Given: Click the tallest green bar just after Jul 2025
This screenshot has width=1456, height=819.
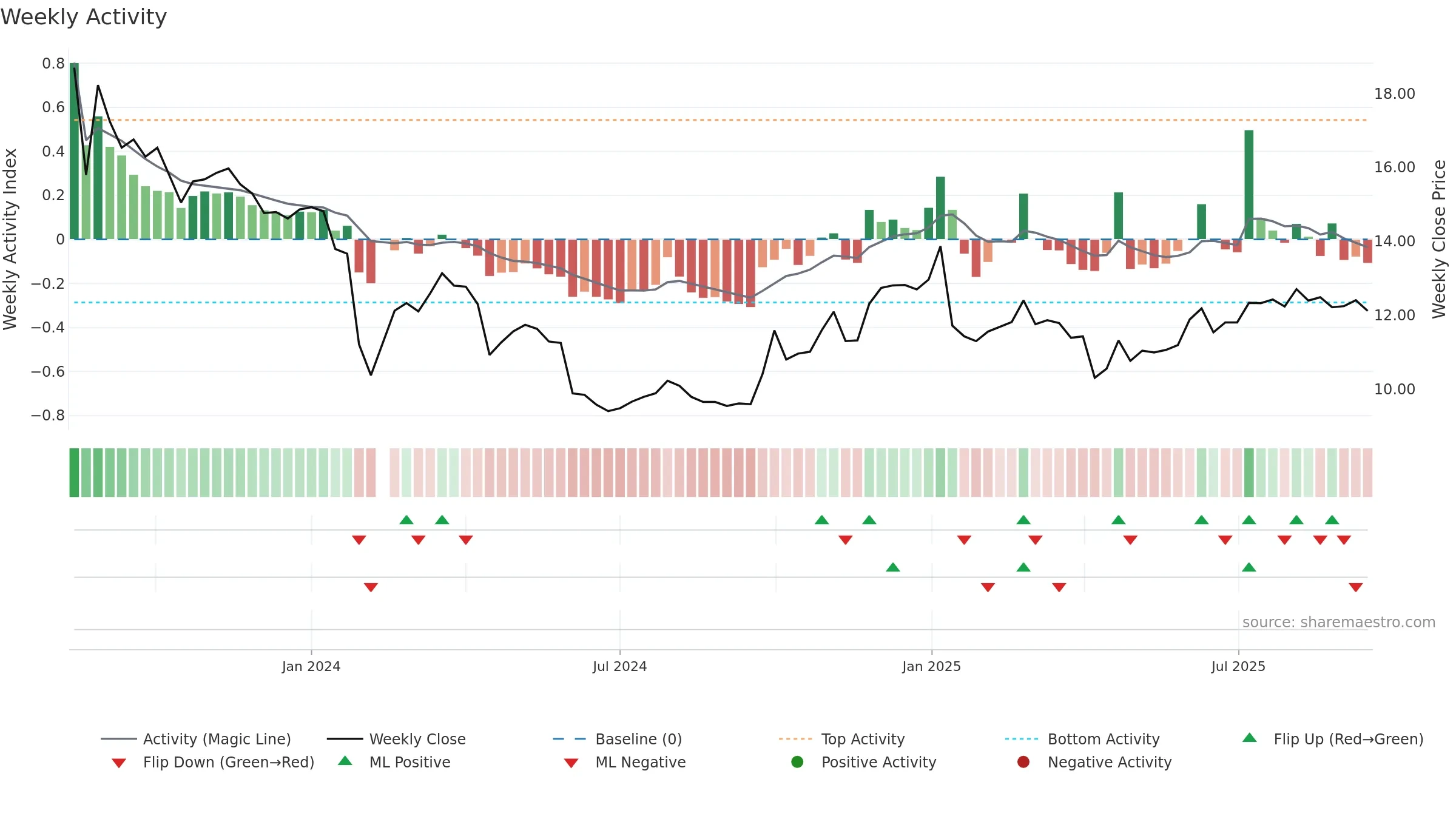Looking at the screenshot, I should point(1249,184).
